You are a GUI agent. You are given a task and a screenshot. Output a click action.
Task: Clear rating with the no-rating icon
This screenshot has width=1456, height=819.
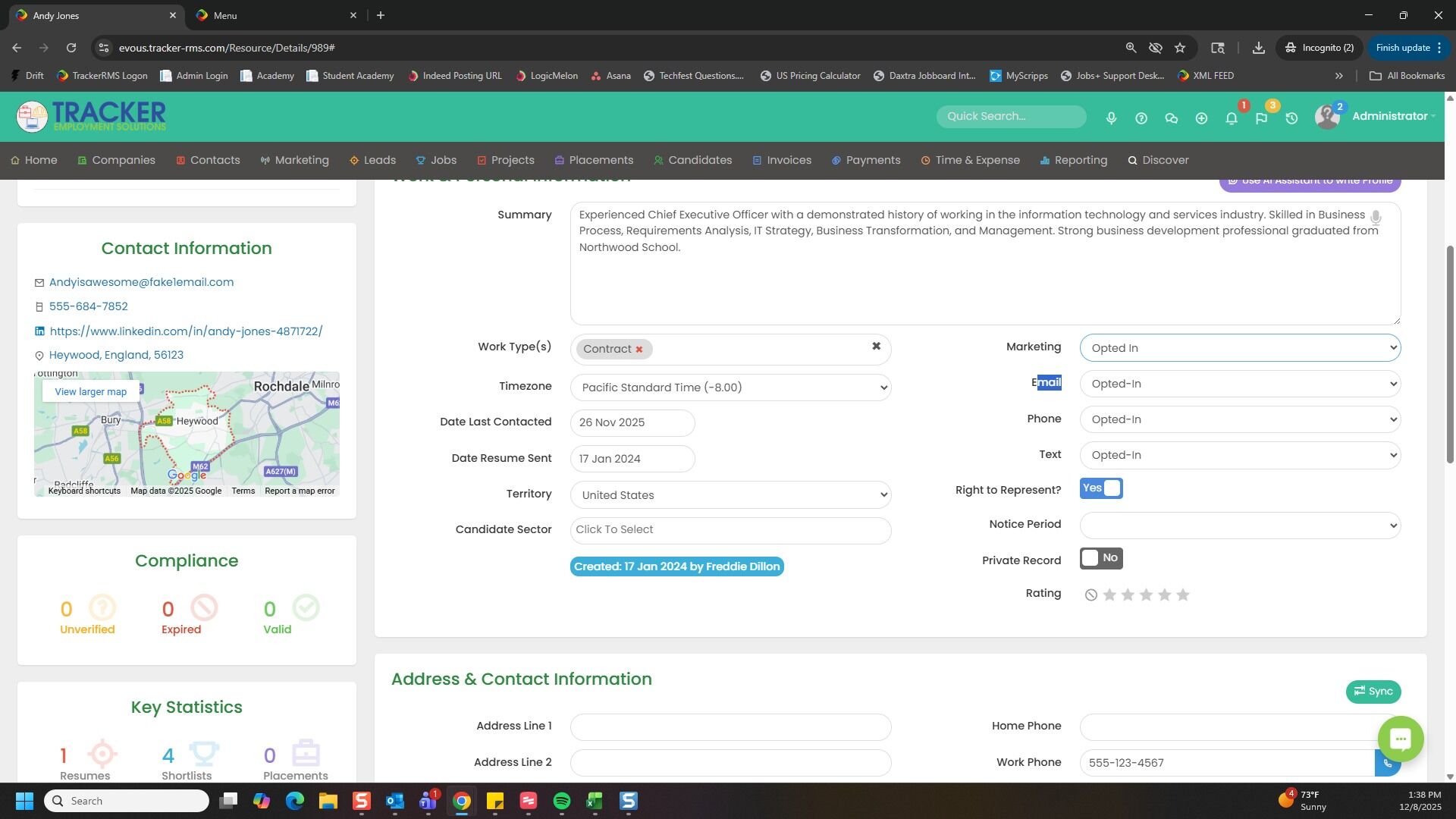click(x=1090, y=595)
